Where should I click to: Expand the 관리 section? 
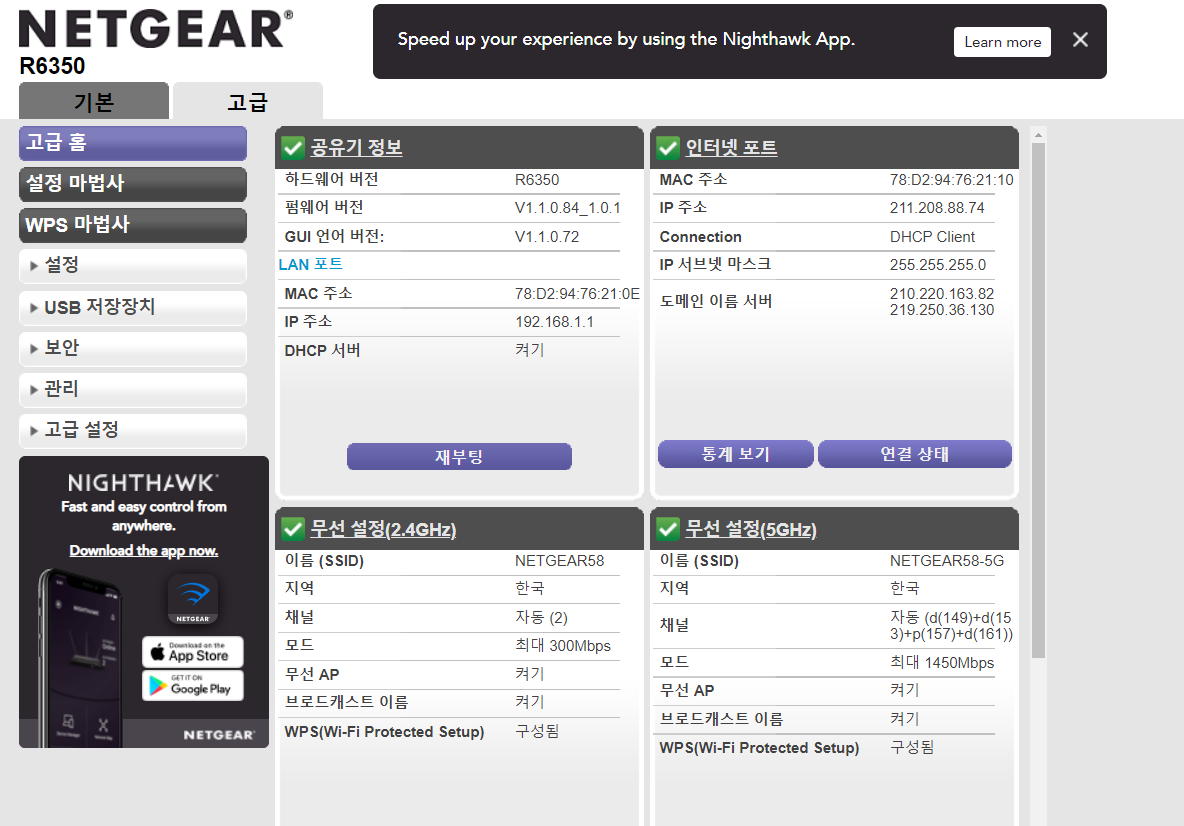(133, 390)
